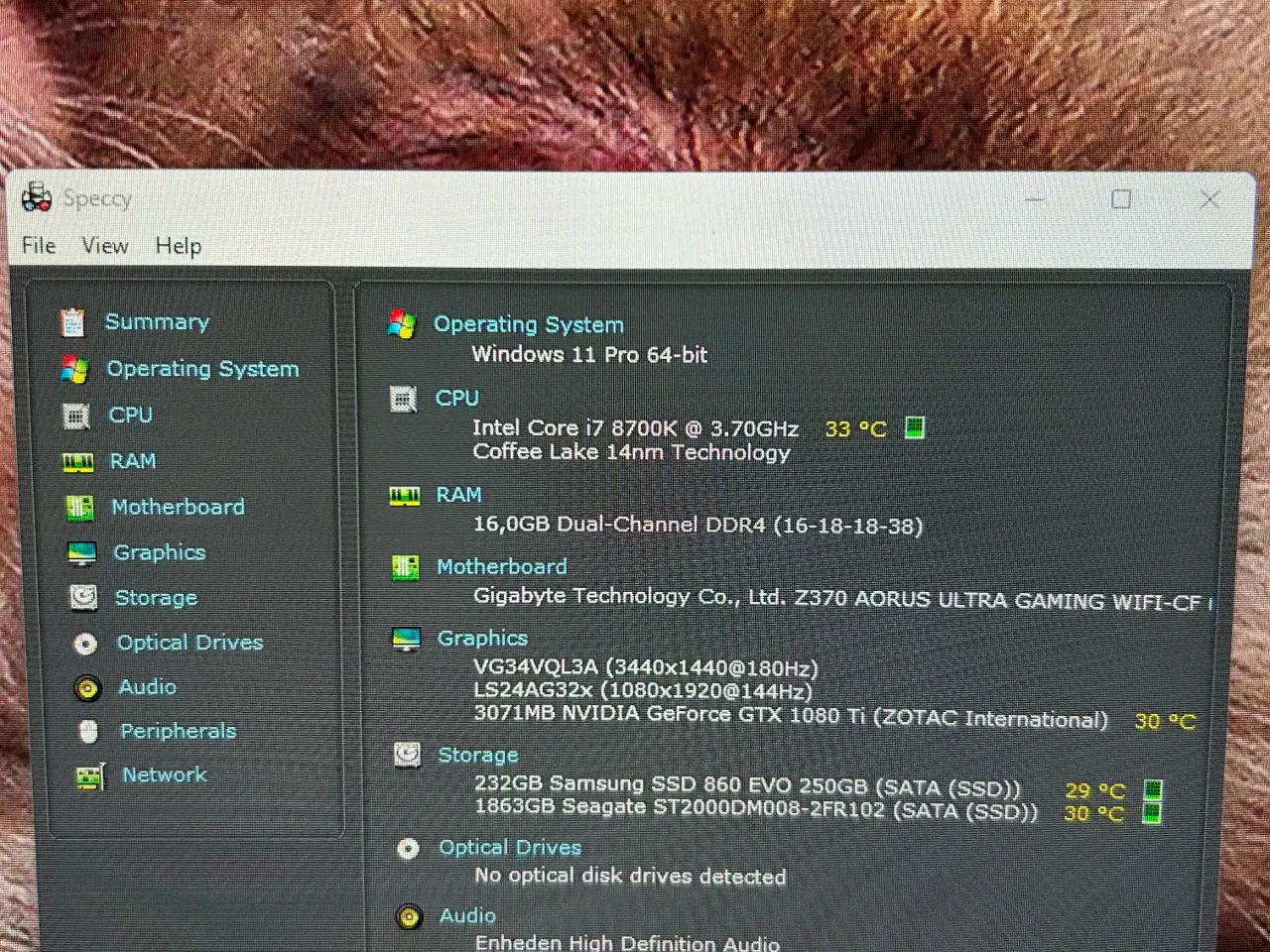Click the Peripherals mouse icon in sidebar
The image size is (1270, 952).
(x=88, y=732)
